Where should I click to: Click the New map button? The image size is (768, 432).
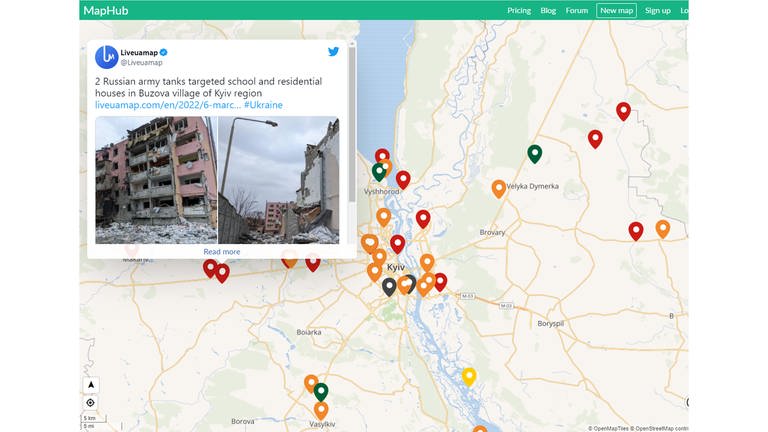[x=616, y=10]
